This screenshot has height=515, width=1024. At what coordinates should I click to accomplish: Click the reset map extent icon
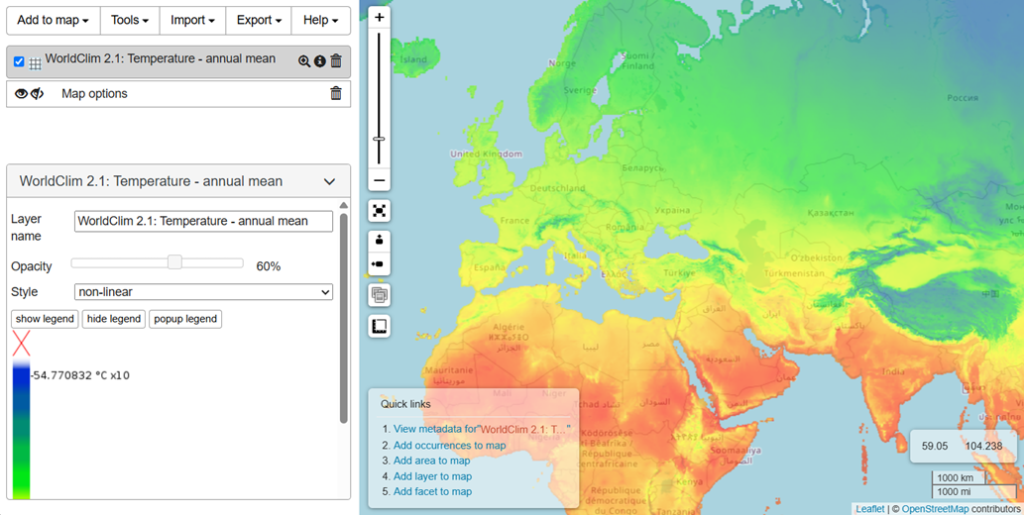[x=379, y=211]
